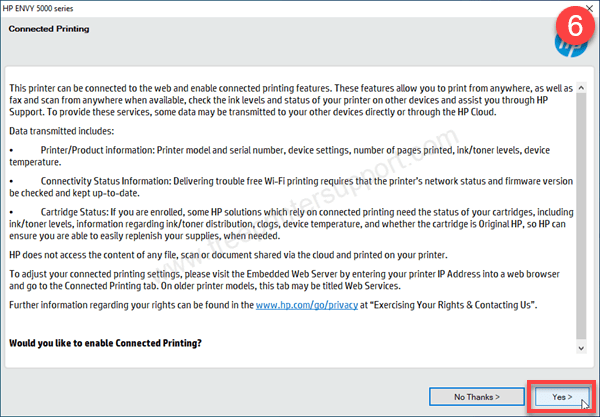This screenshot has height=417, width=600.
Task: Click the scrollbar down arrow
Action: coord(581,350)
